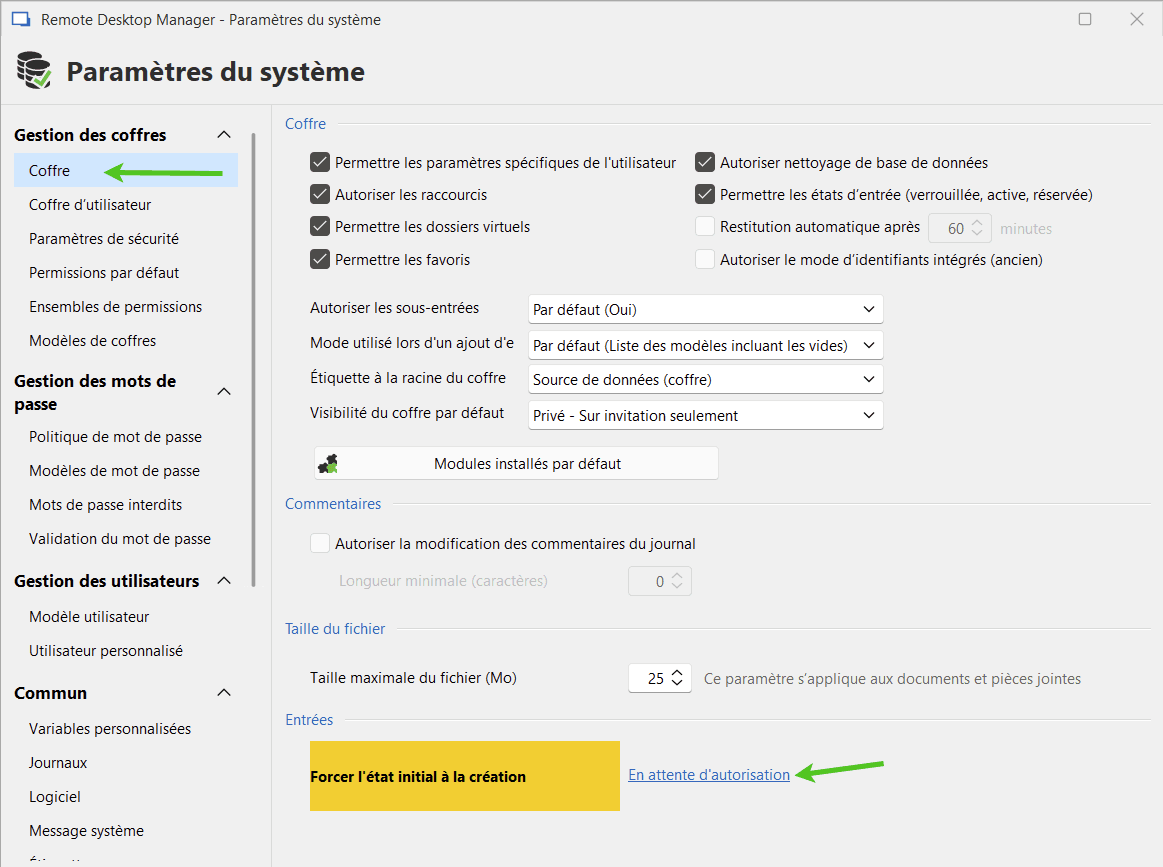Enable Autoriser la modification des commentaires du journal

coord(320,544)
